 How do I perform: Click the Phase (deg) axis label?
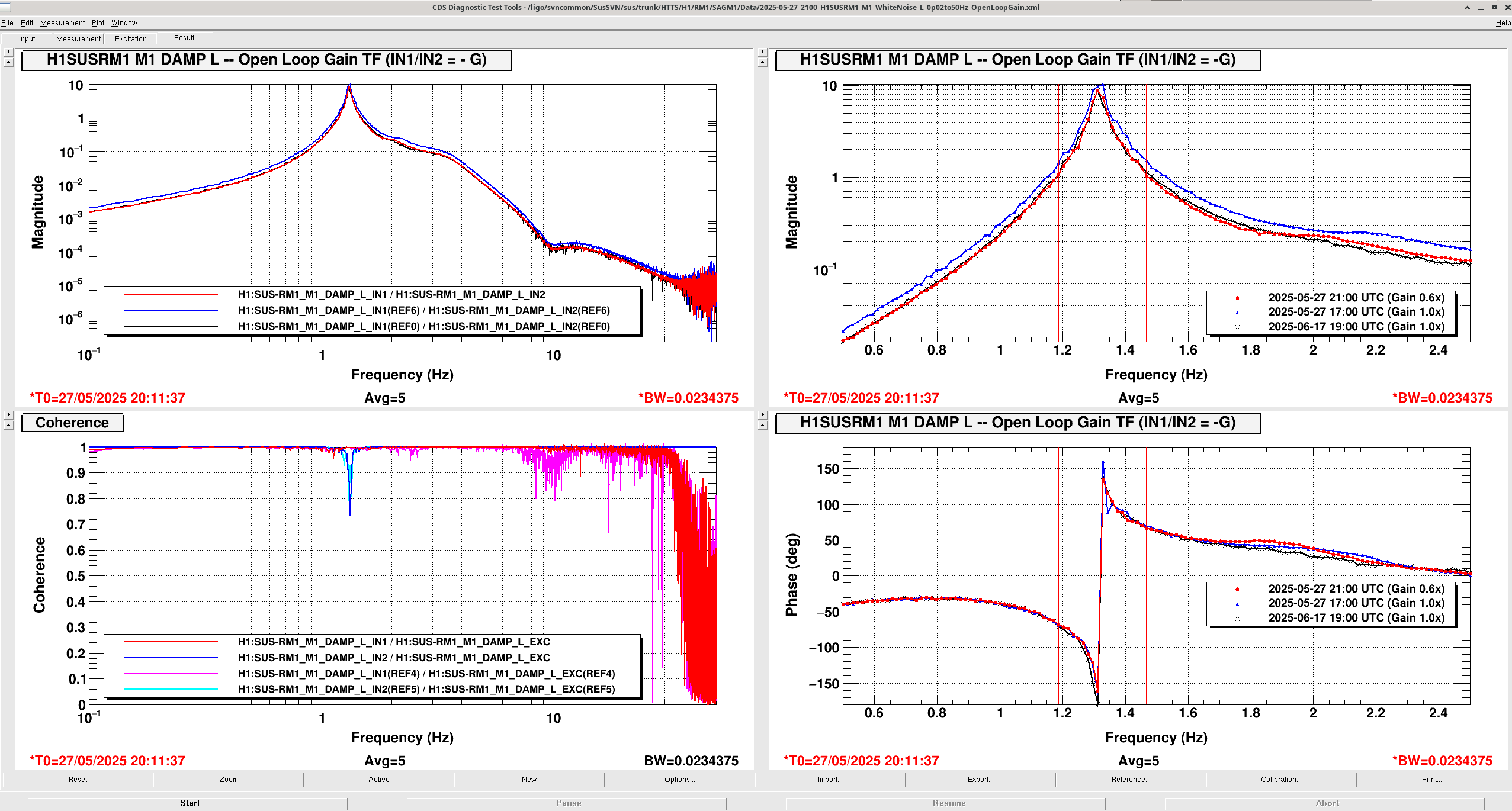pos(792,575)
